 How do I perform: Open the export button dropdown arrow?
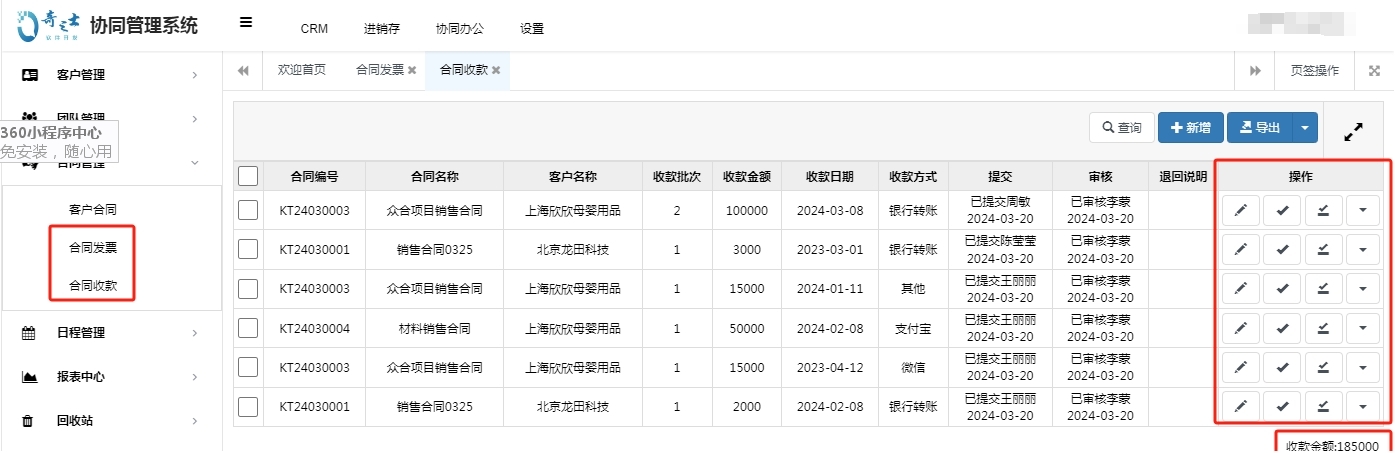pos(1305,128)
